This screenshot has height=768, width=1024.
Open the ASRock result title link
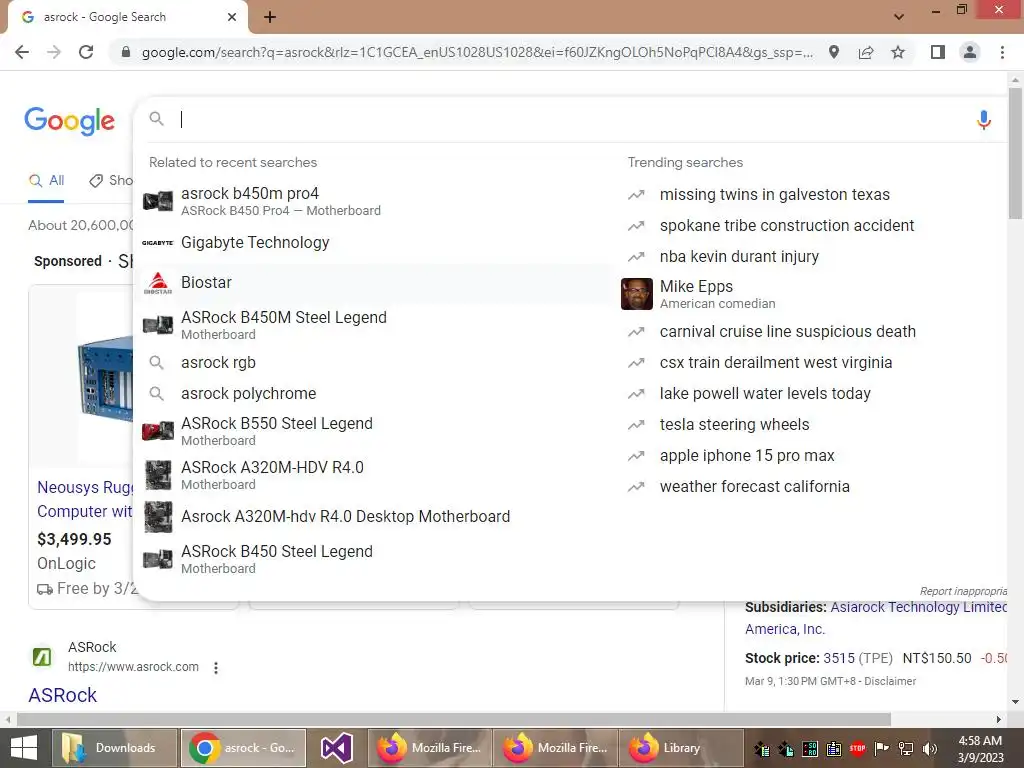pos(63,695)
